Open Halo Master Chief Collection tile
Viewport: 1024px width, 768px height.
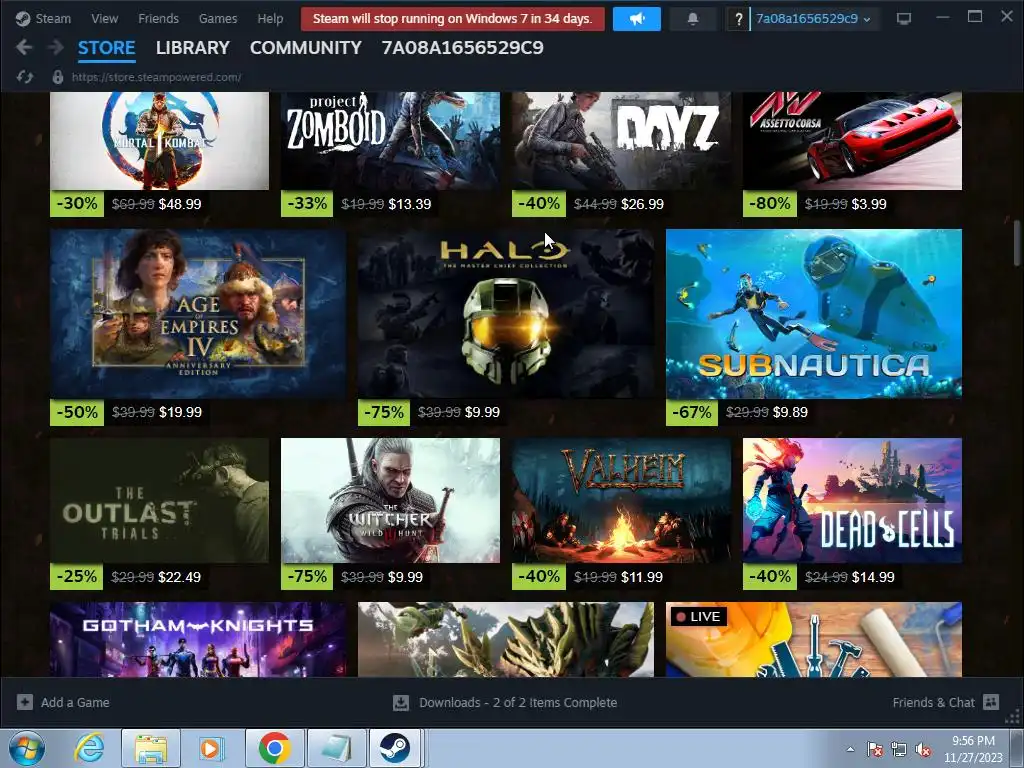click(506, 313)
